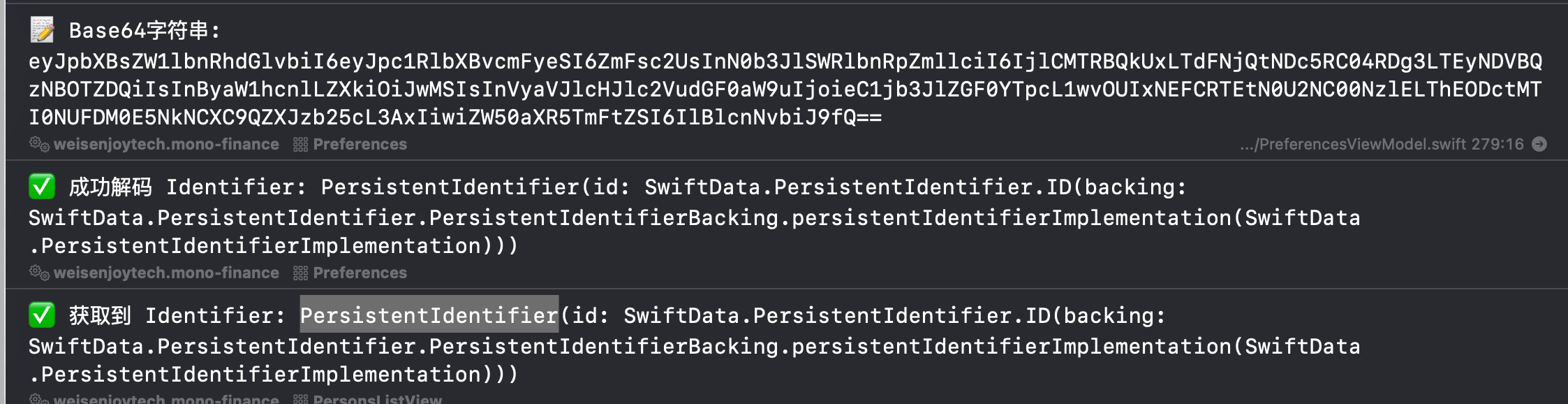Viewport: 1568px width, 404px height.
Task: Click the category grid icon under 成功解码 log
Action: [300, 273]
